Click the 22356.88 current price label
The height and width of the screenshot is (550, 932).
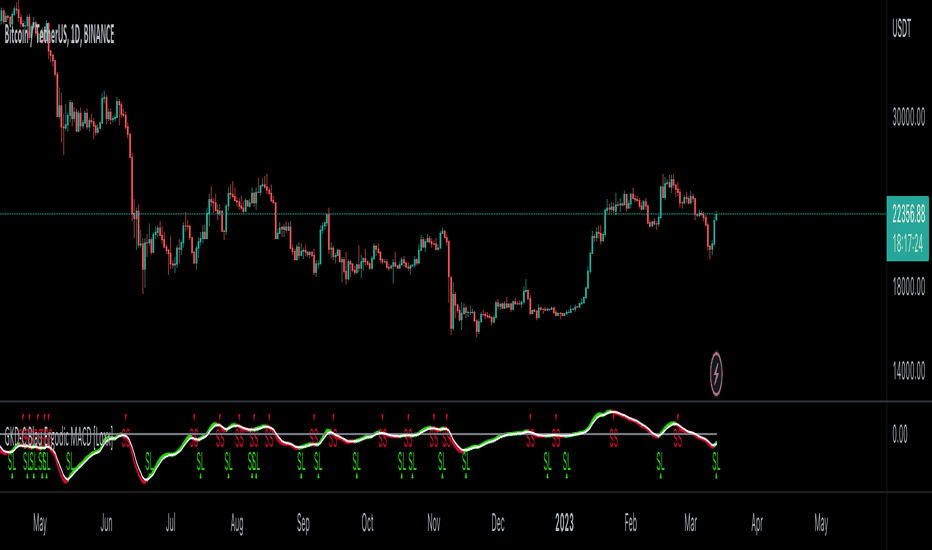(909, 213)
